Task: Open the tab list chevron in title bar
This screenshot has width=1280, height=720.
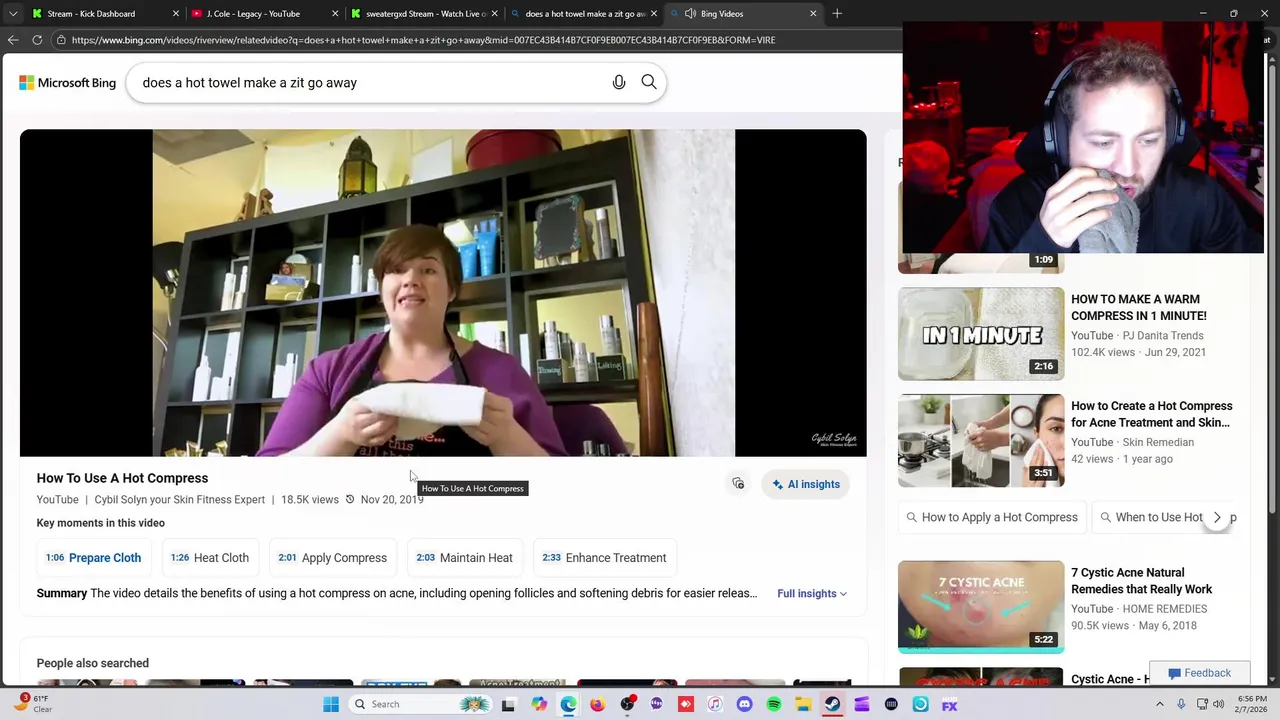Action: pos(13,14)
